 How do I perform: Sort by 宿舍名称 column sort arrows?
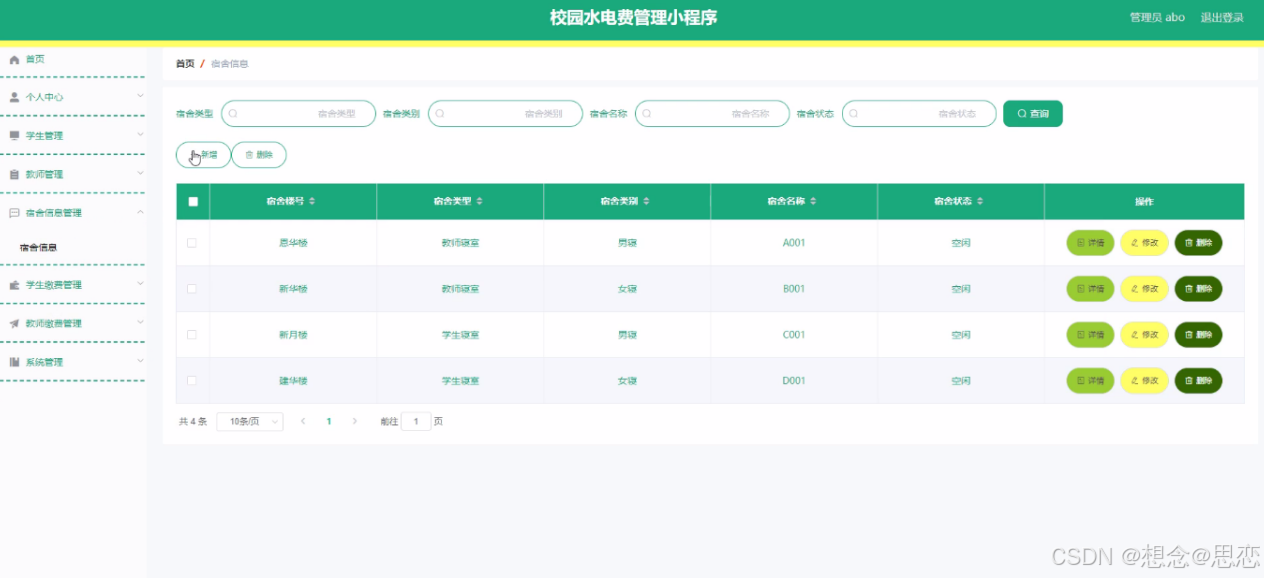click(813, 201)
